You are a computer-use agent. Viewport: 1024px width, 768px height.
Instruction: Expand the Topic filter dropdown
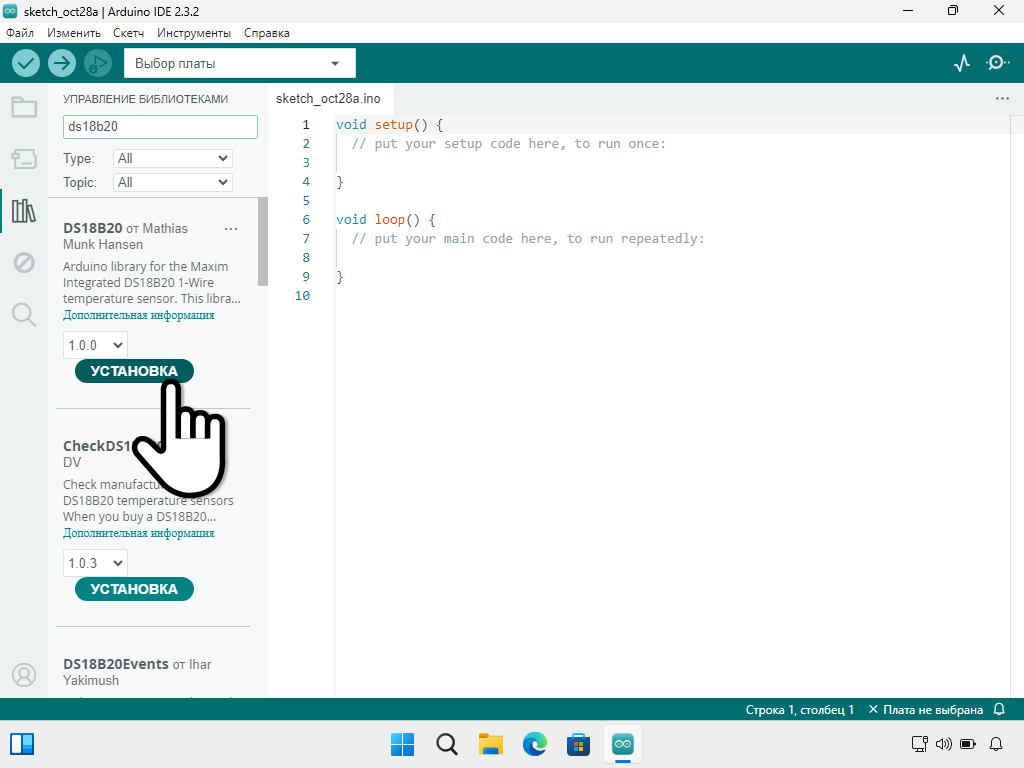[x=172, y=182]
